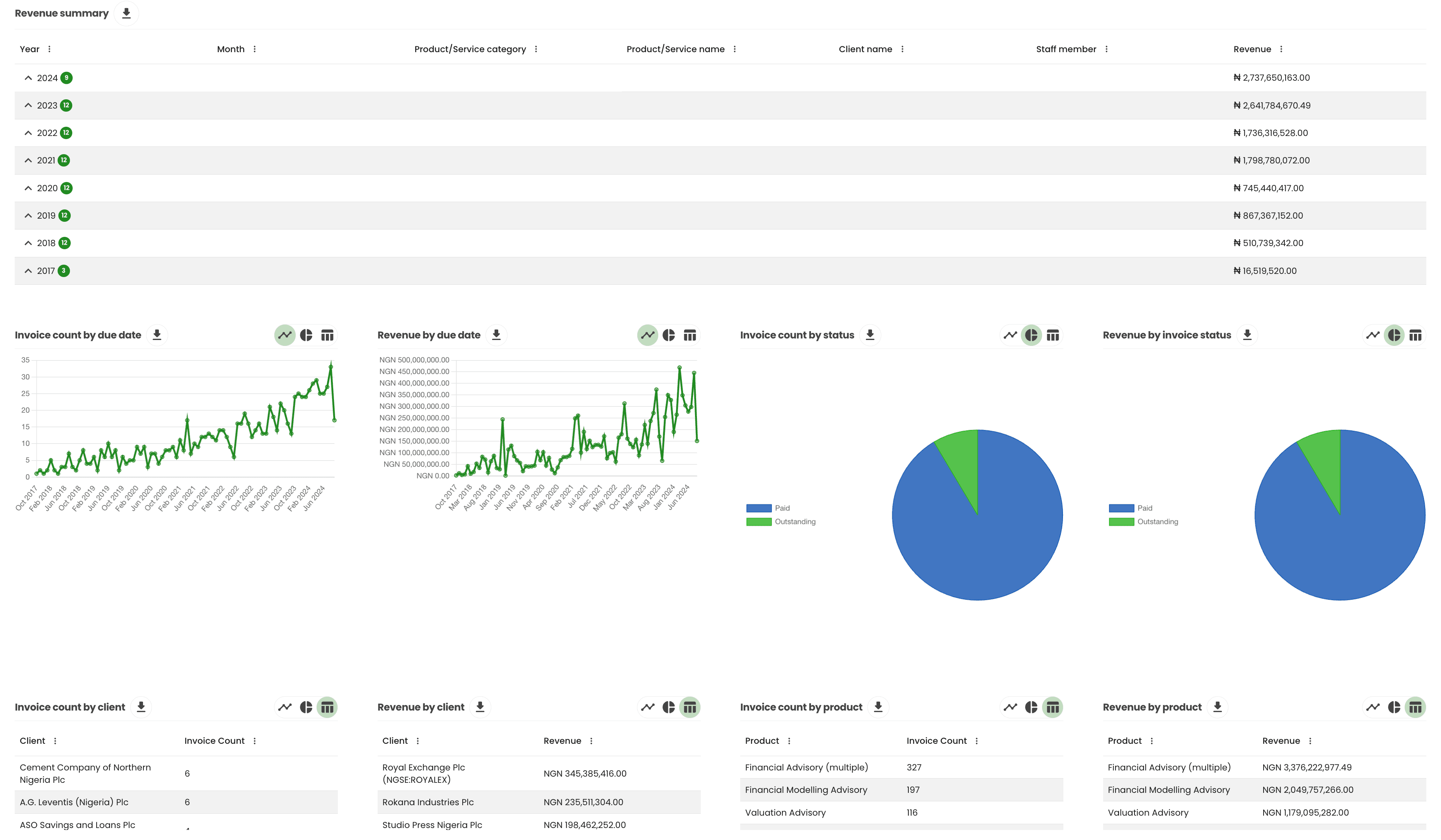1441x840 pixels.
Task: Switch Invoice count by product to pie view
Action: click(x=1031, y=707)
